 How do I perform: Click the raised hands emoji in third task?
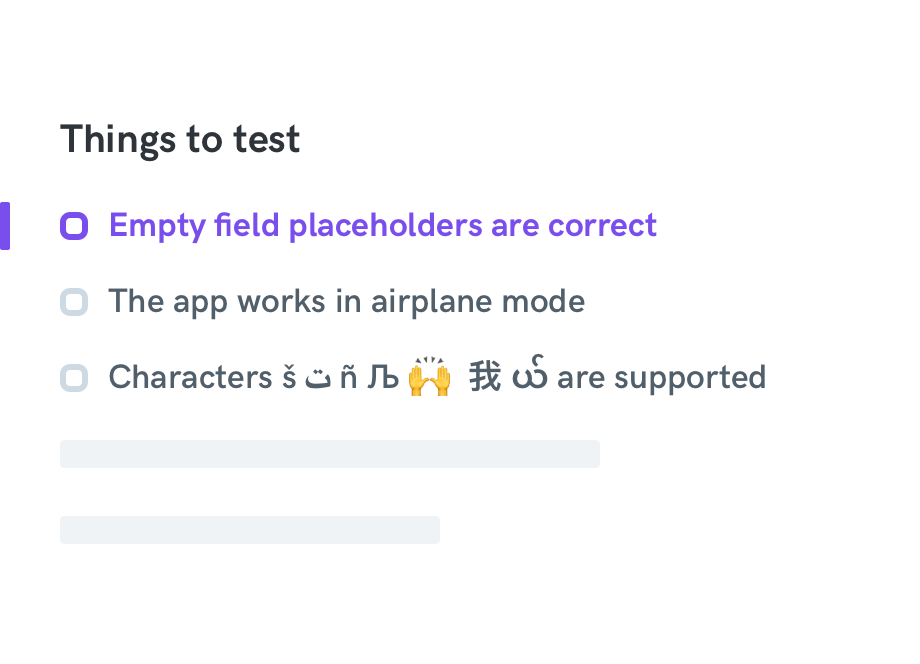429,377
